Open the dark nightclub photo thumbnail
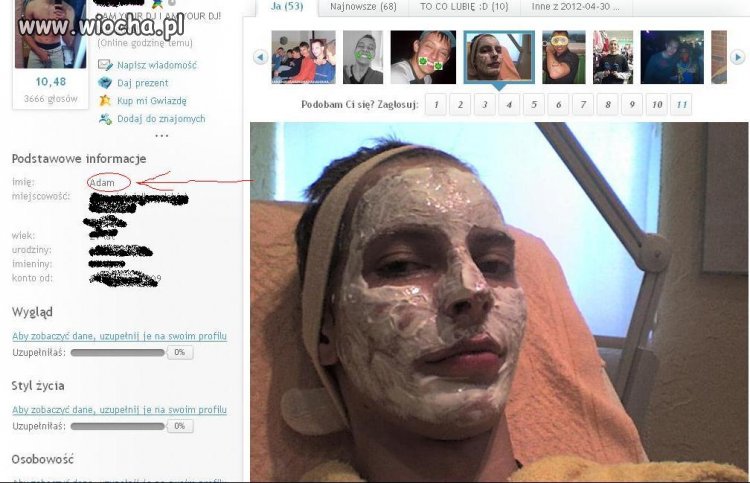This screenshot has width=750, height=483. coord(672,57)
